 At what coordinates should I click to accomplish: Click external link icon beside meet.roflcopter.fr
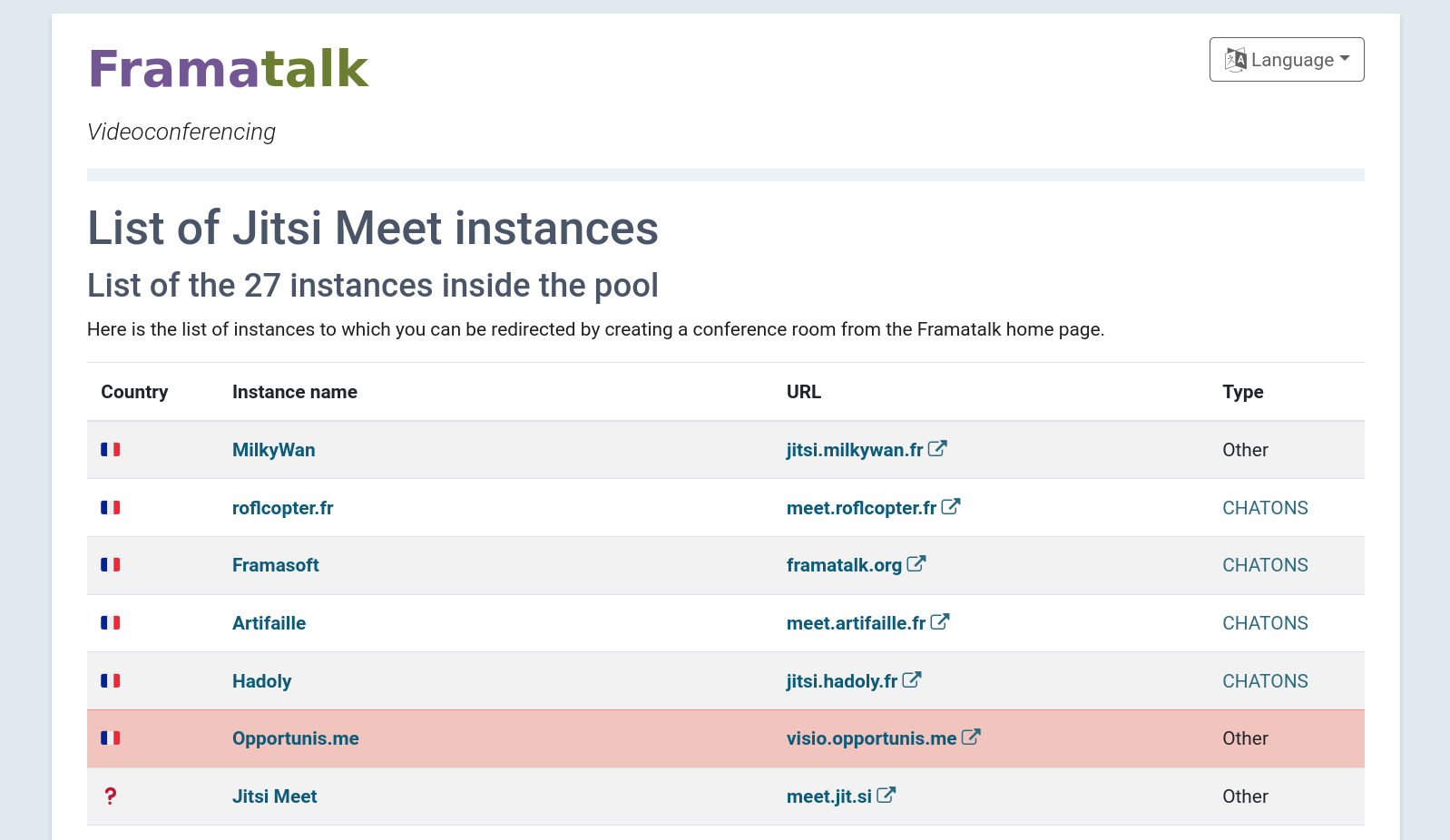tap(951, 507)
